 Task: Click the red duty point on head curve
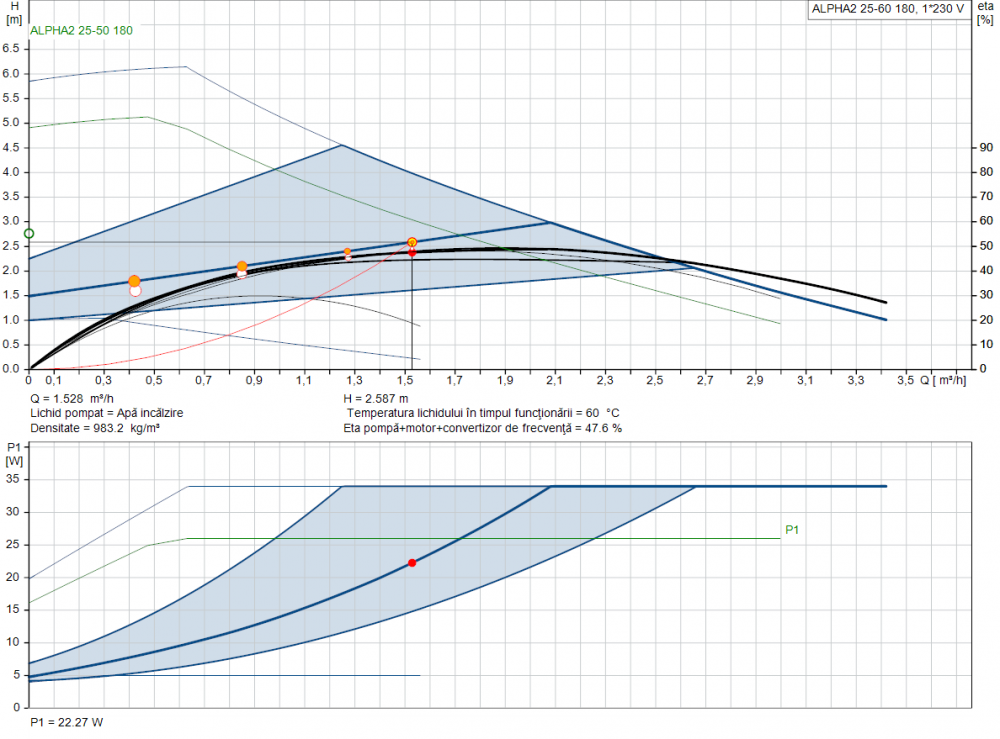412,252
